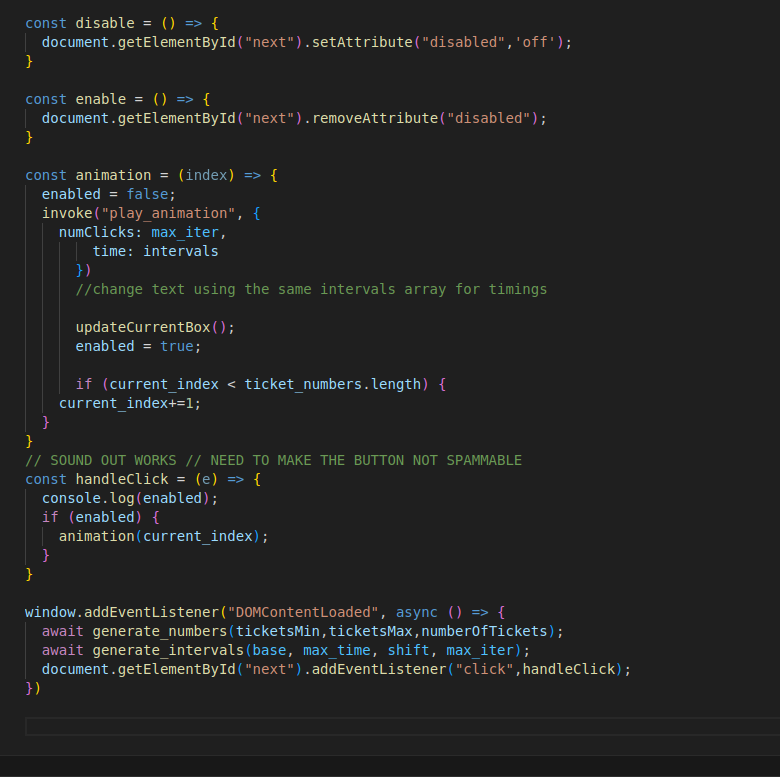
Task: Click the "time: intervals" line
Action: [x=155, y=251]
